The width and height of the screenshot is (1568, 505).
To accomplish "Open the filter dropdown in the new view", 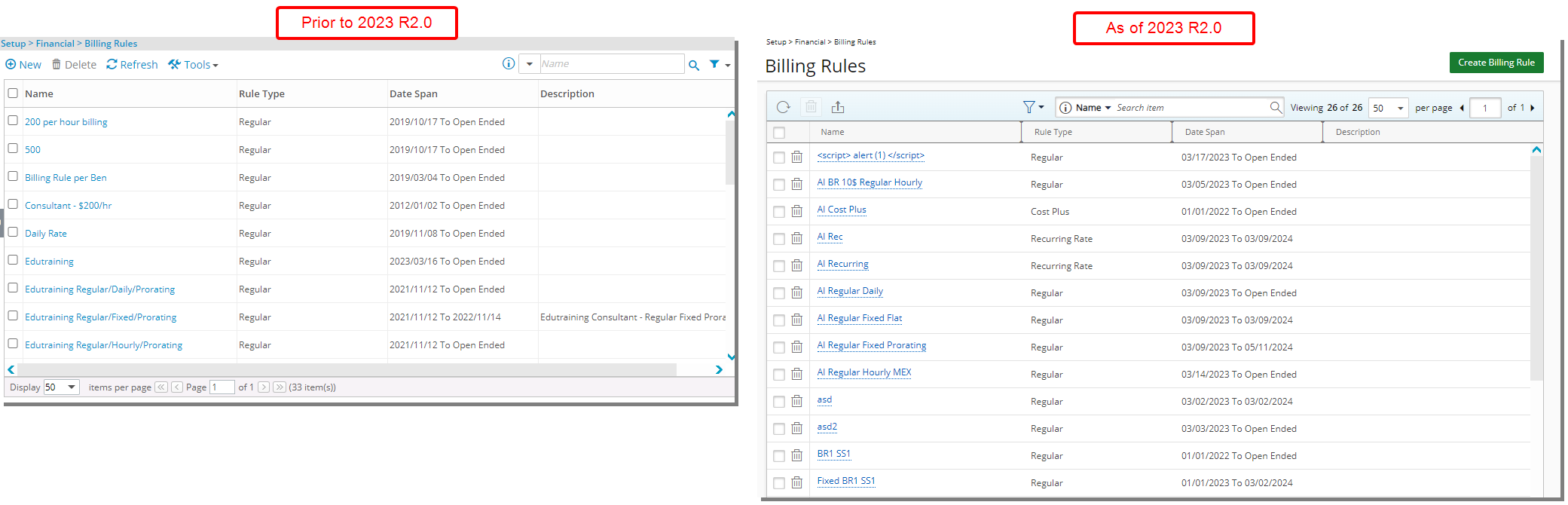I will click(x=1033, y=107).
